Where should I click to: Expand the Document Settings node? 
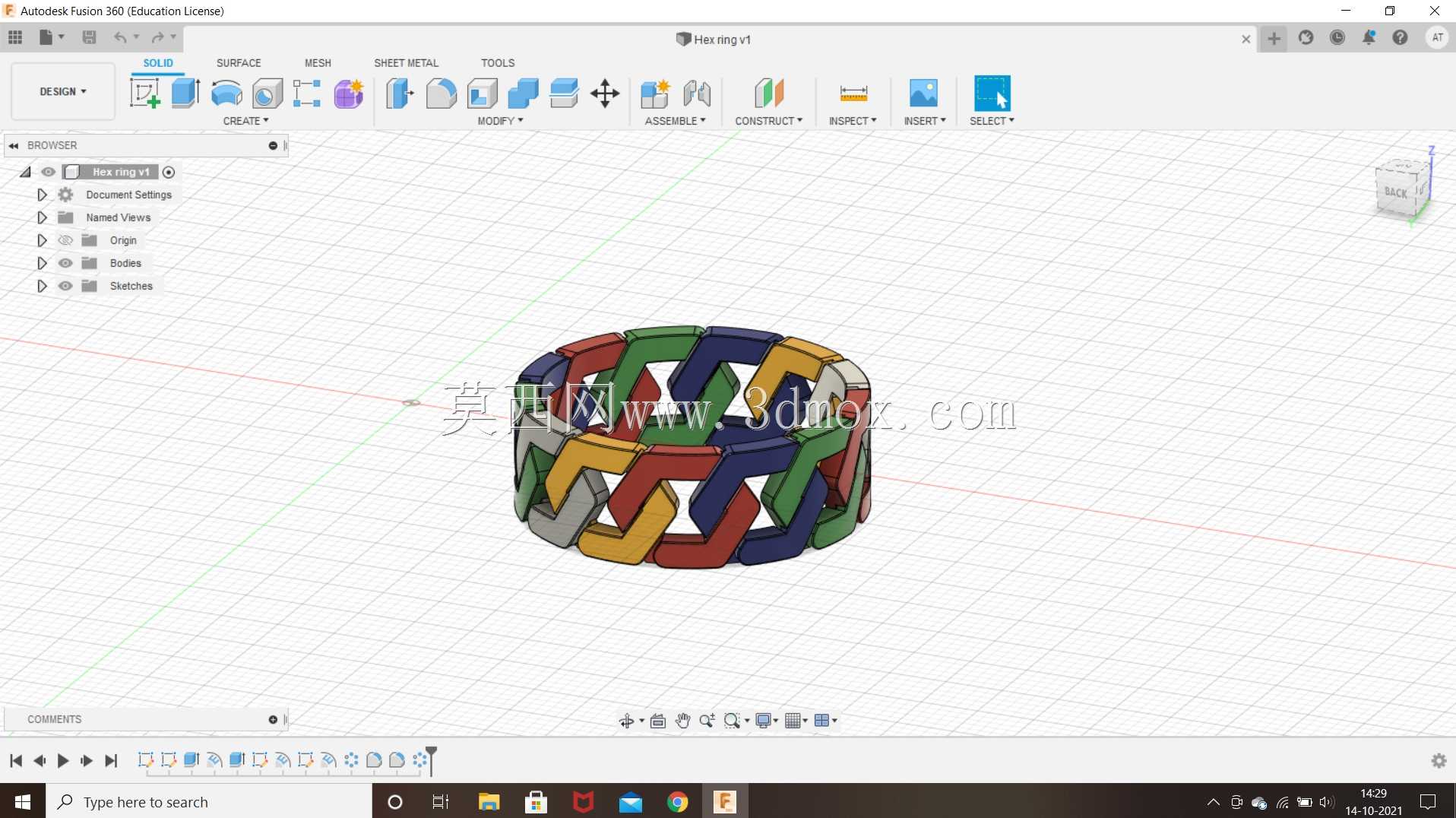click(42, 195)
